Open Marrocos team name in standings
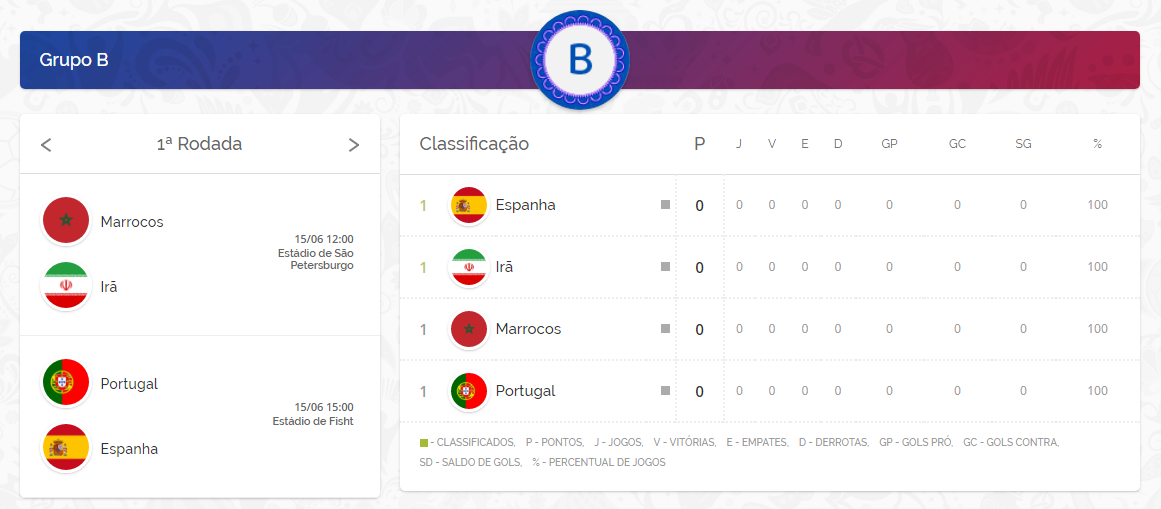The width and height of the screenshot is (1161, 509). coord(528,329)
